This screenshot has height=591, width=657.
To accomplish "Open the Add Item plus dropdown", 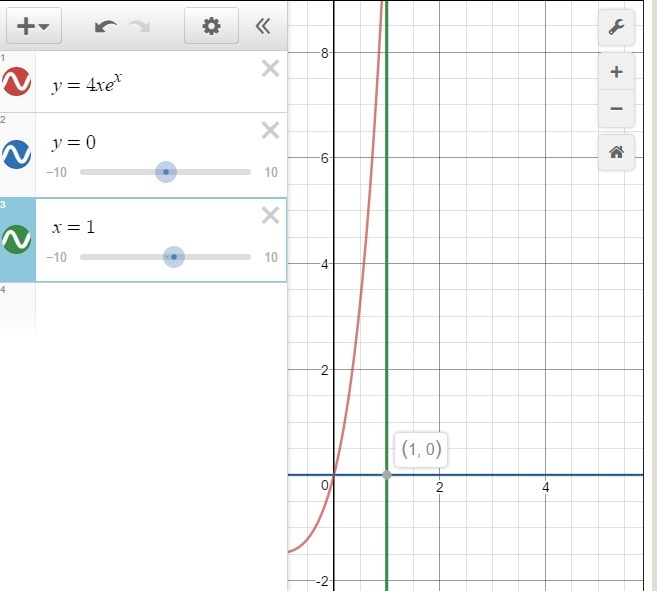I will click(x=34, y=27).
